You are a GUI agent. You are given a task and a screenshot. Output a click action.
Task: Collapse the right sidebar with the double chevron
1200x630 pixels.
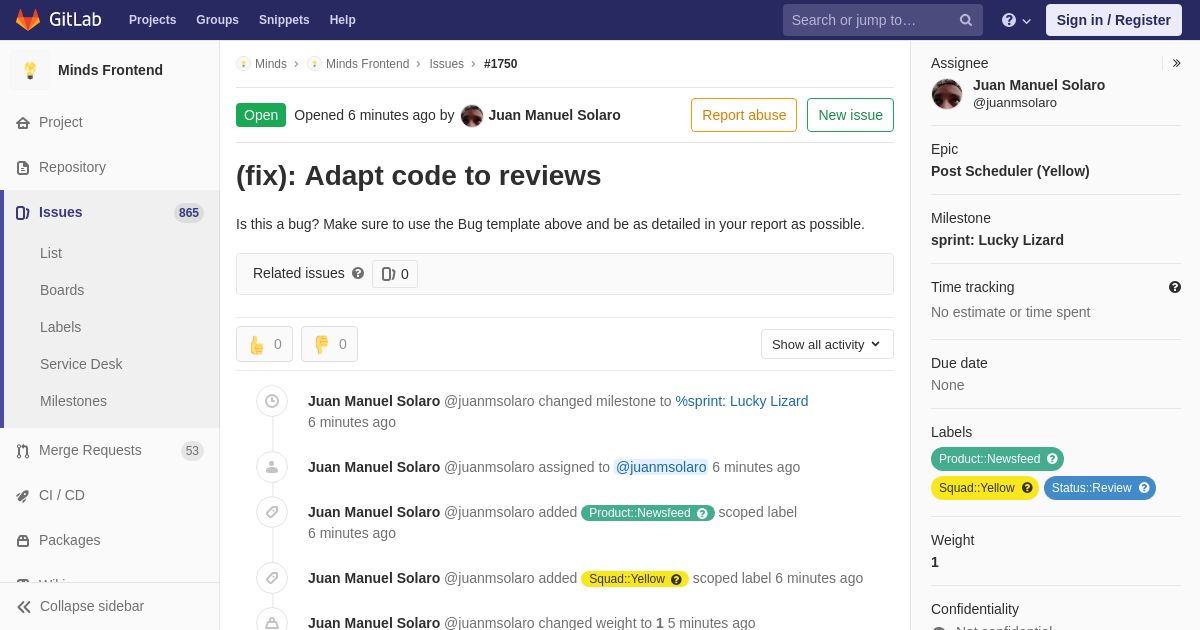tap(1177, 63)
